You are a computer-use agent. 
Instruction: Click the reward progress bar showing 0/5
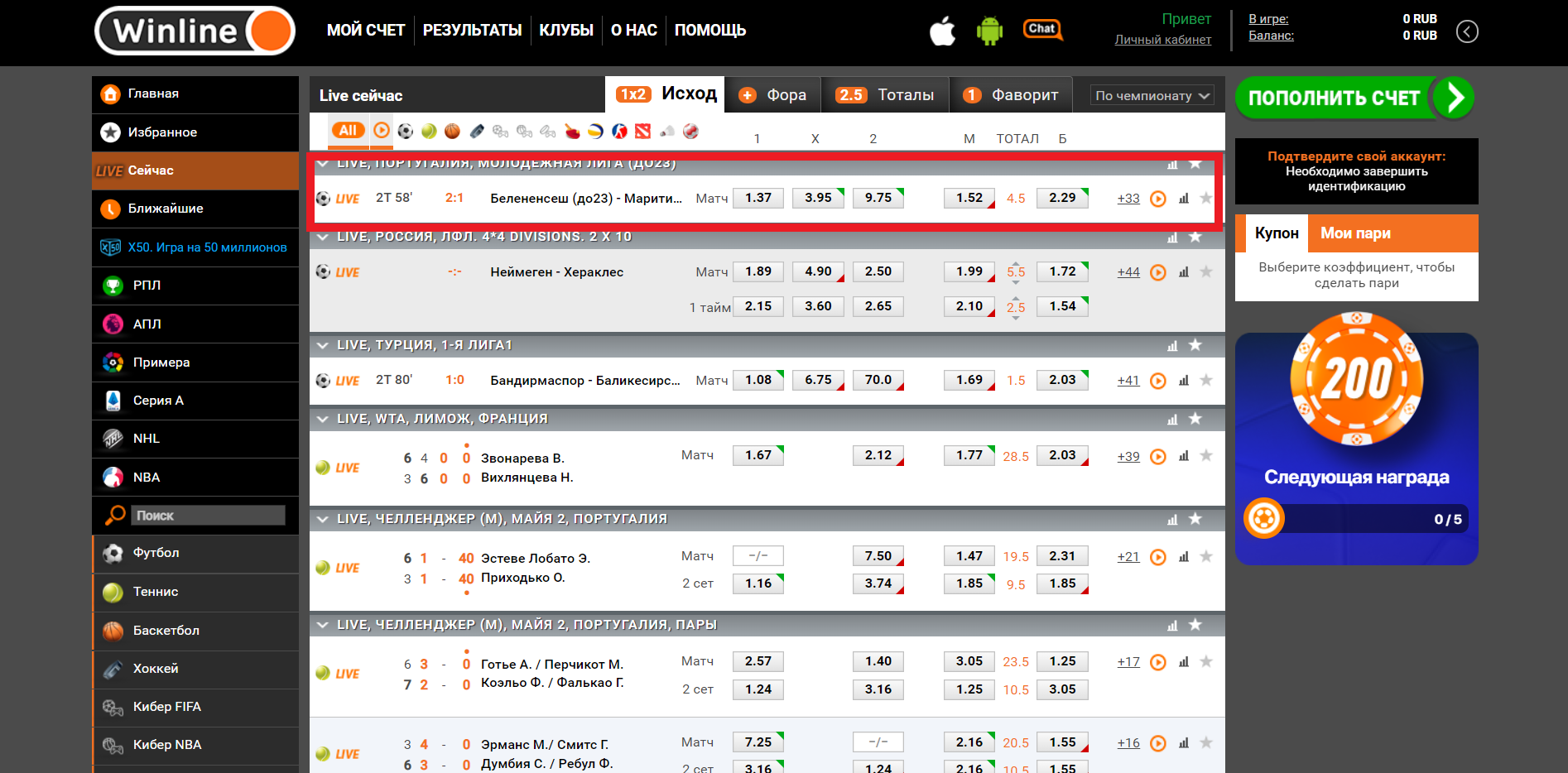pyautogui.click(x=1356, y=519)
